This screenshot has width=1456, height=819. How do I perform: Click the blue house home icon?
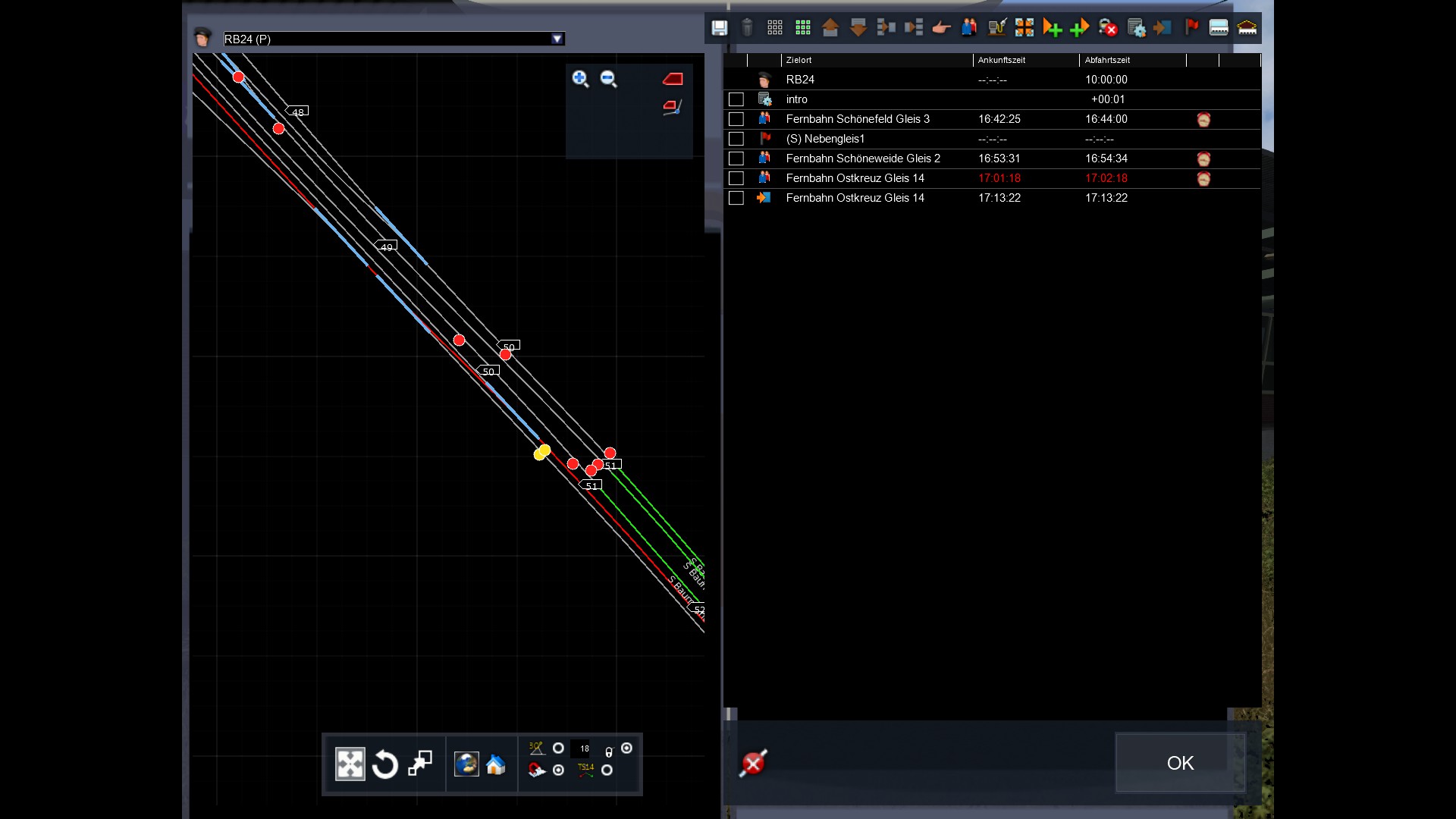point(496,764)
